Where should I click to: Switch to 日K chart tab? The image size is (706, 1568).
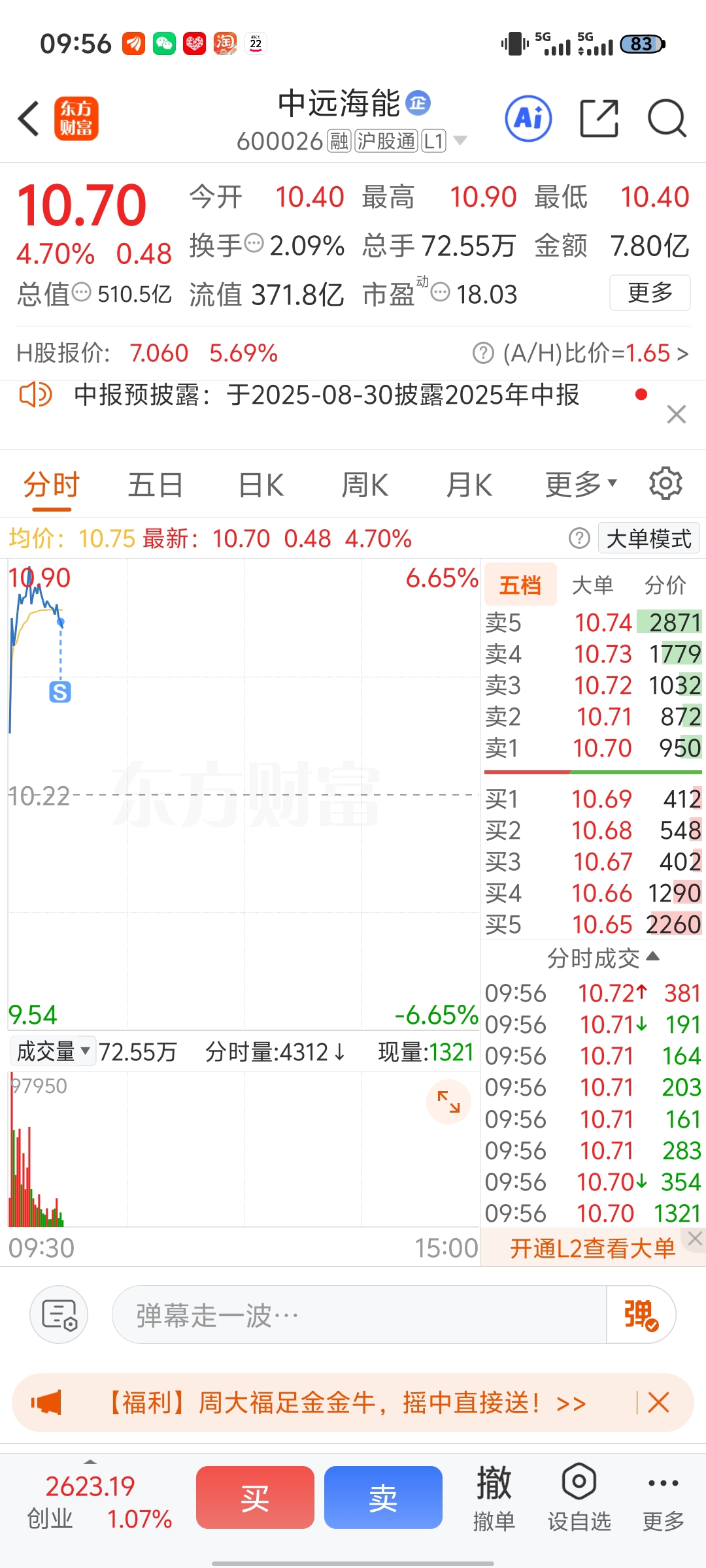pyautogui.click(x=261, y=485)
